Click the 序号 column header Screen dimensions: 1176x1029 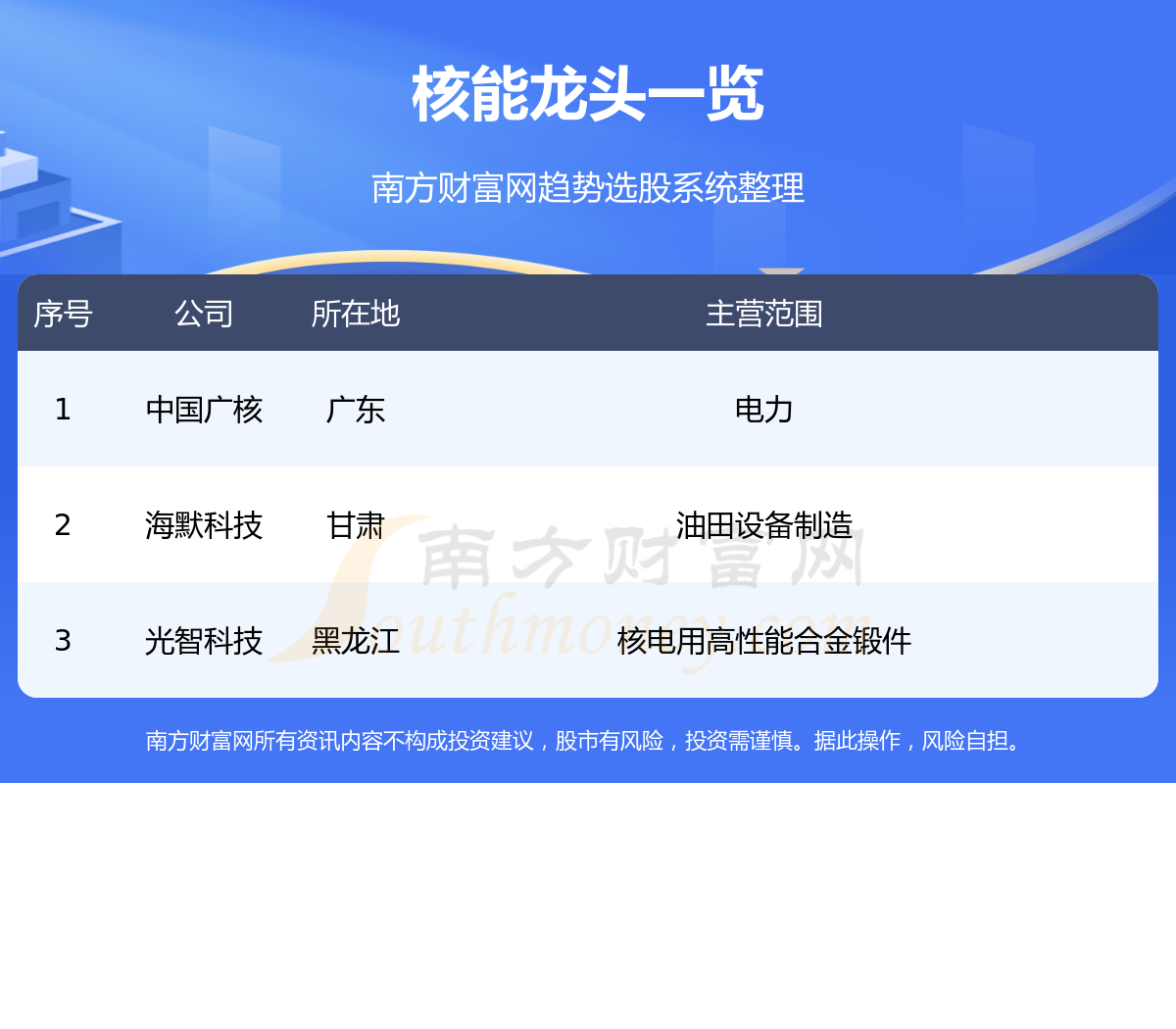pyautogui.click(x=63, y=314)
